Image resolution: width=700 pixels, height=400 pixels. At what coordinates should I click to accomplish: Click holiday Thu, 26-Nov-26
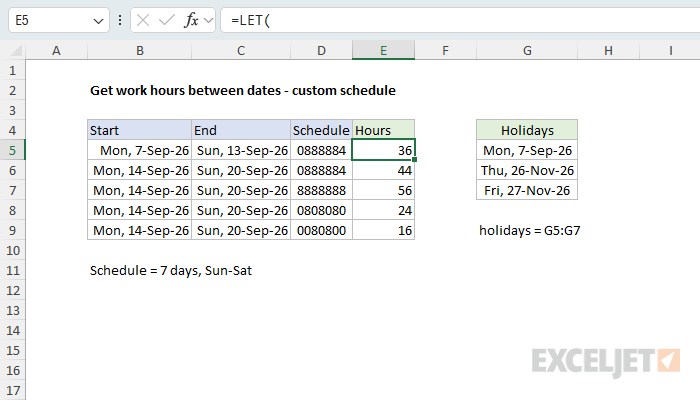(527, 171)
